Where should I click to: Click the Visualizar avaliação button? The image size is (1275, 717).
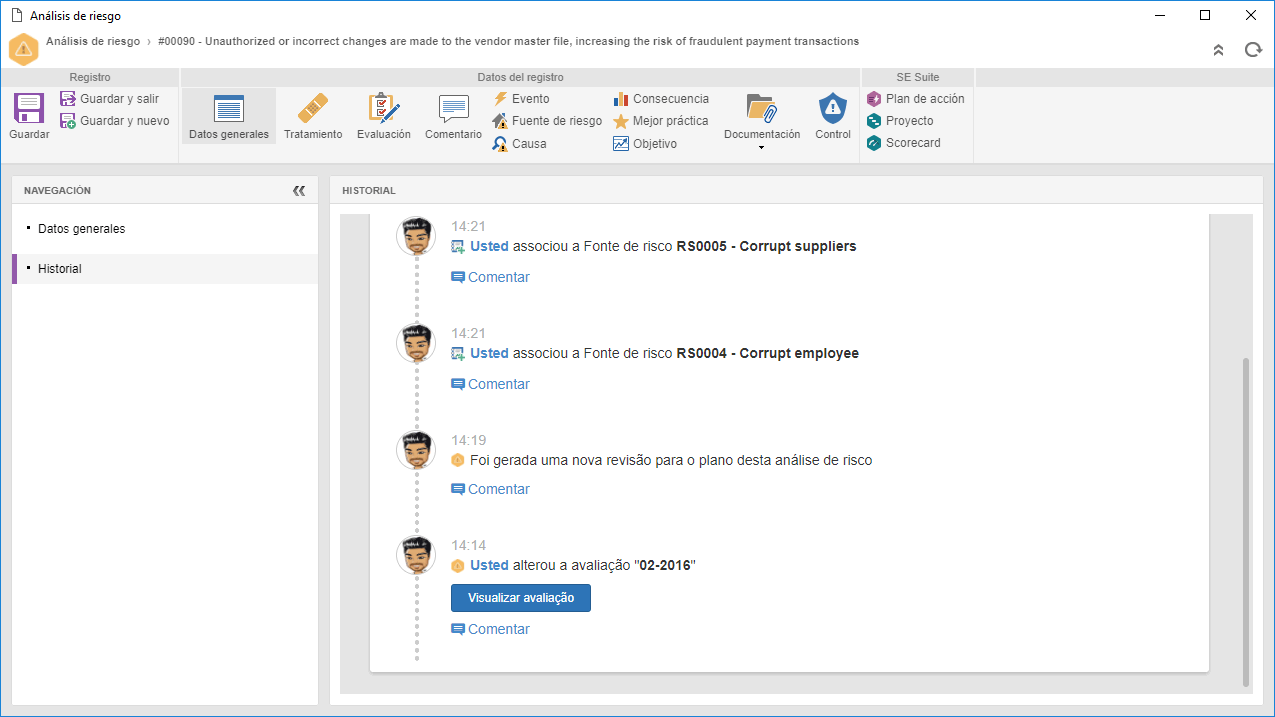pyautogui.click(x=521, y=598)
